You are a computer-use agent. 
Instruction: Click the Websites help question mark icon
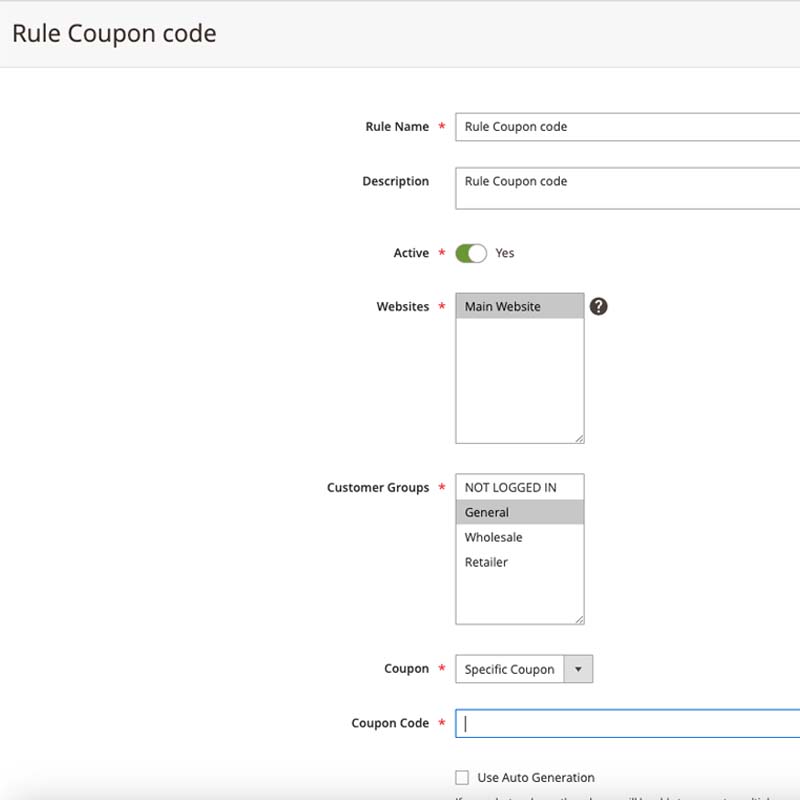598,306
